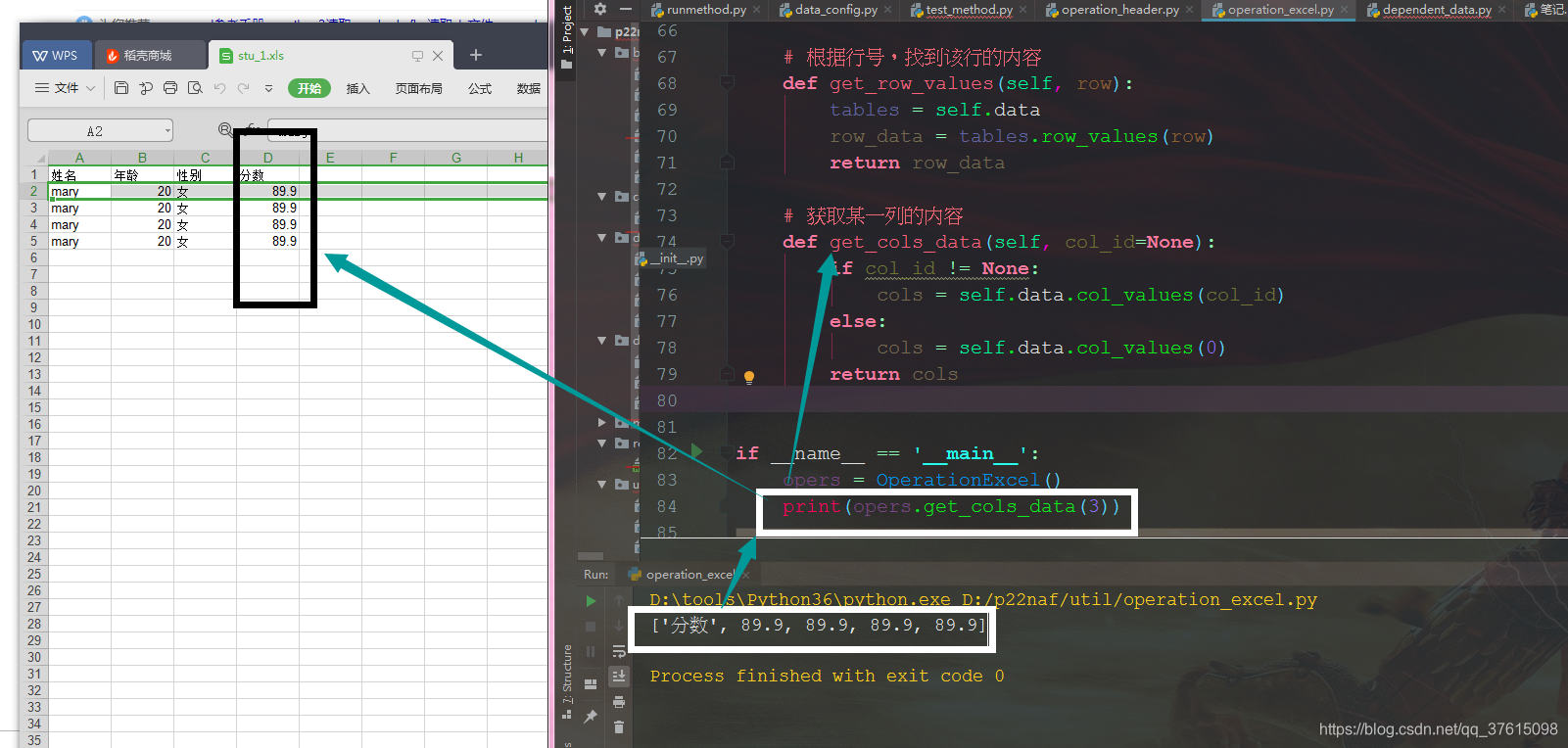Select the 开始 ribbon tab
The width and height of the screenshot is (1568, 748).
(309, 88)
